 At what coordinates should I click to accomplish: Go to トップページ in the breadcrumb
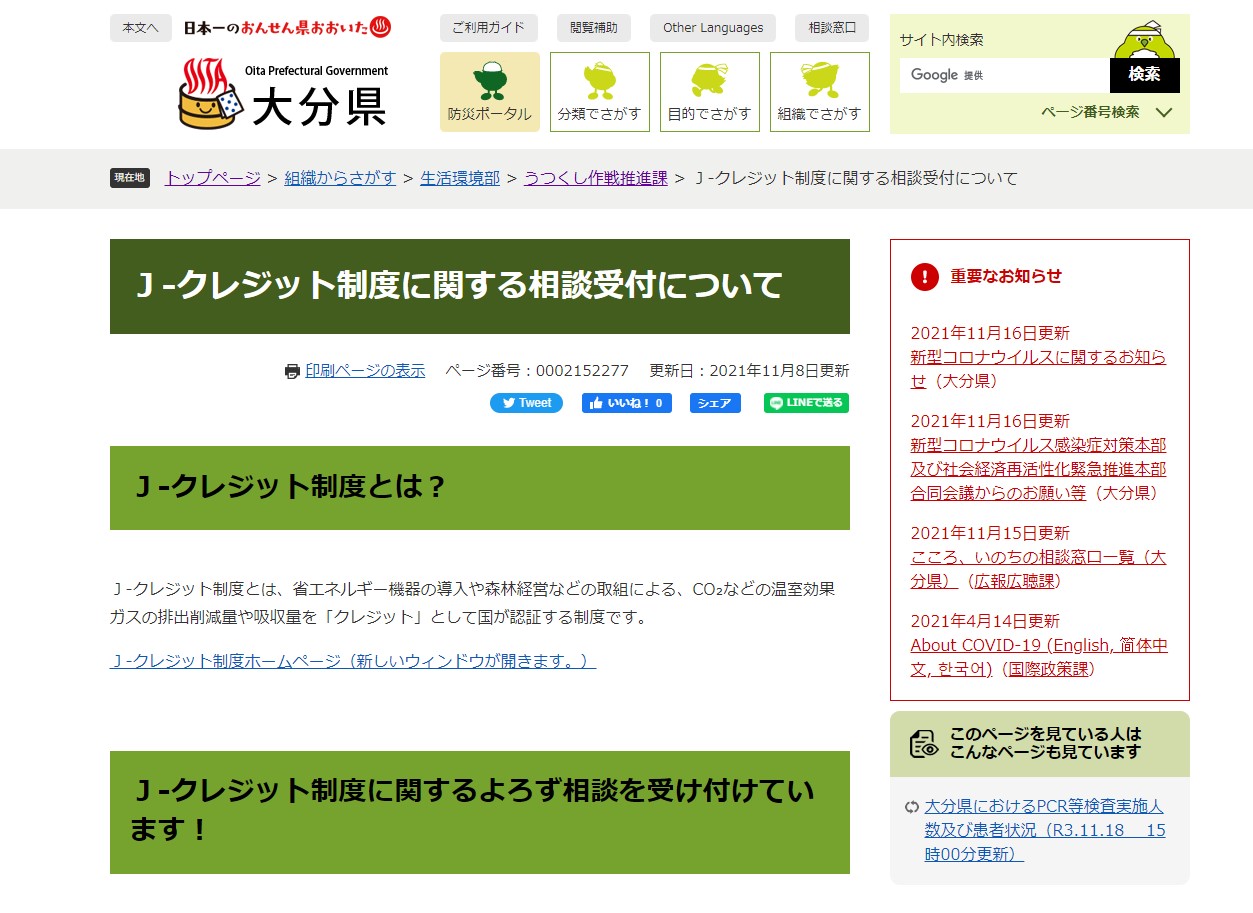(x=212, y=178)
